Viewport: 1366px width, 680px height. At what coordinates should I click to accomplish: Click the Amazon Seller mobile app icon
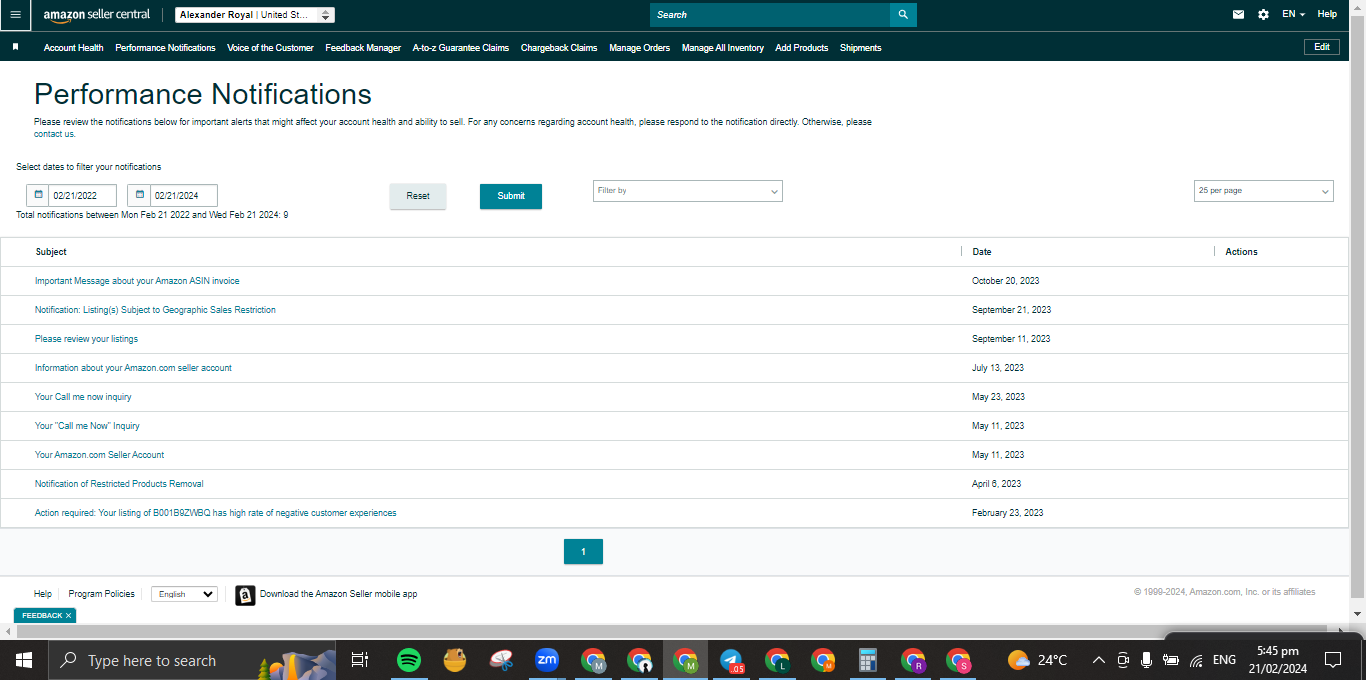click(245, 595)
